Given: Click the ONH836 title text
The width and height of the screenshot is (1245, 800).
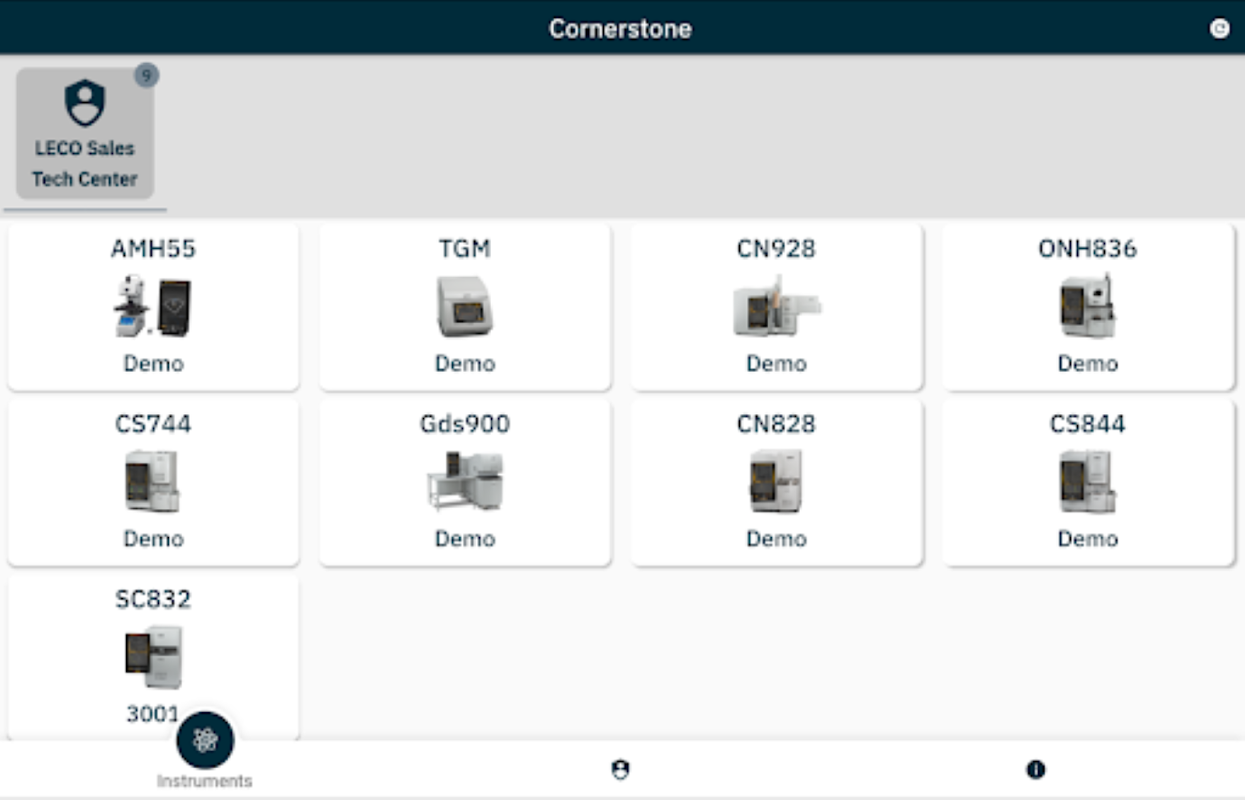Looking at the screenshot, I should (x=1087, y=249).
